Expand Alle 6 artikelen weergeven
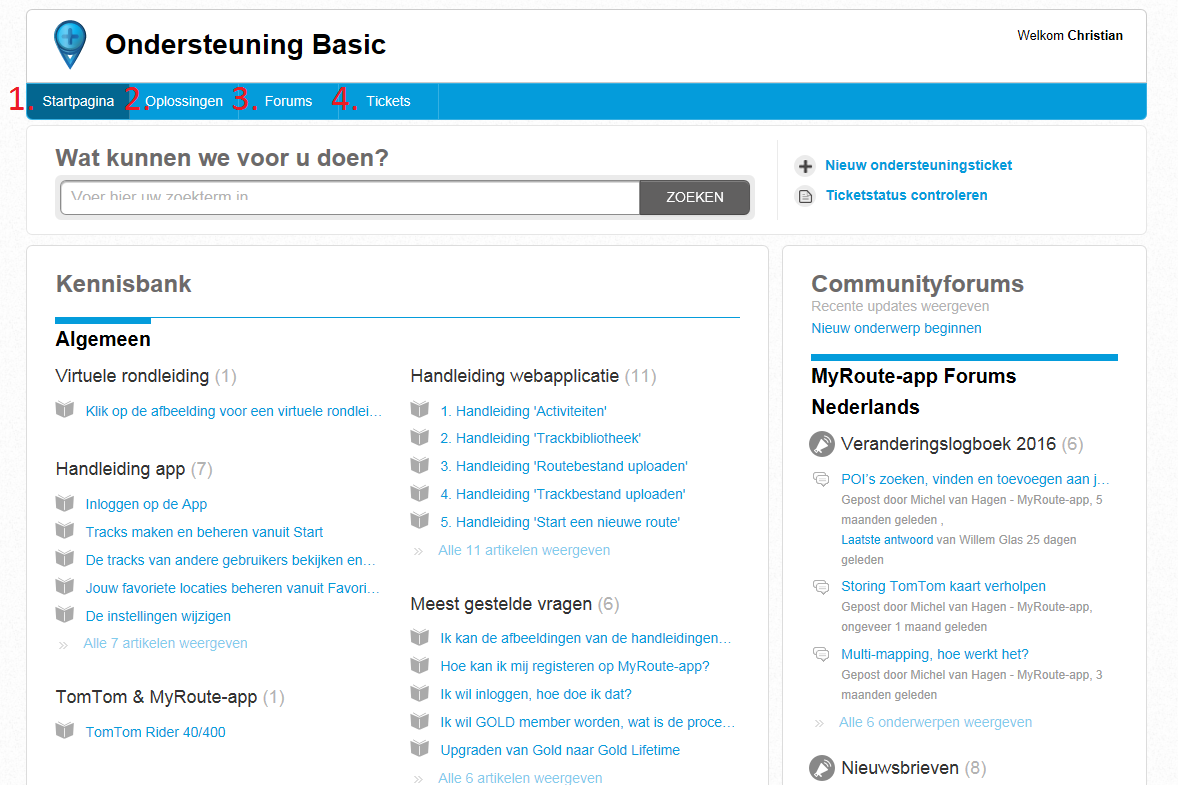Image resolution: width=1178 pixels, height=785 pixels. point(520,777)
